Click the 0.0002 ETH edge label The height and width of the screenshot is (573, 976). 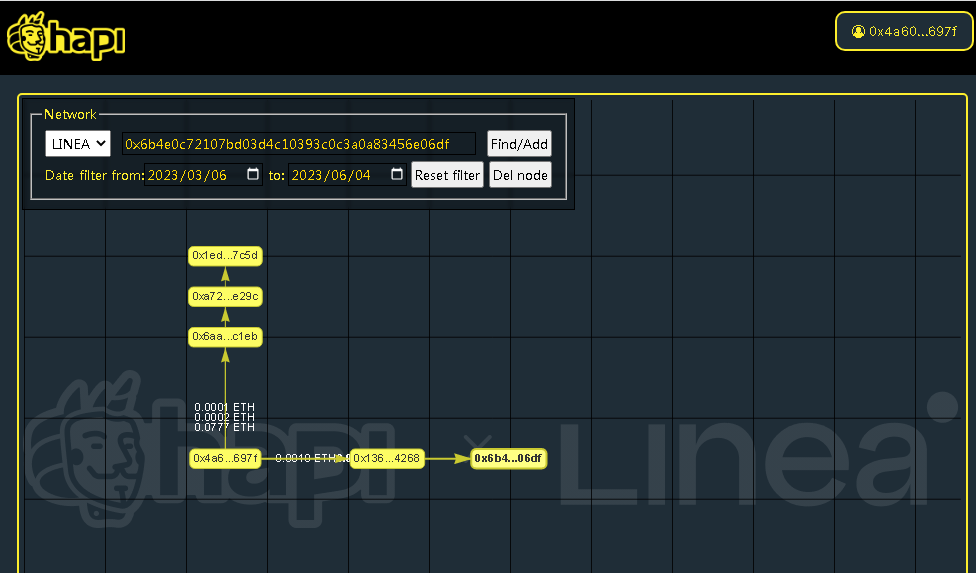[224, 417]
